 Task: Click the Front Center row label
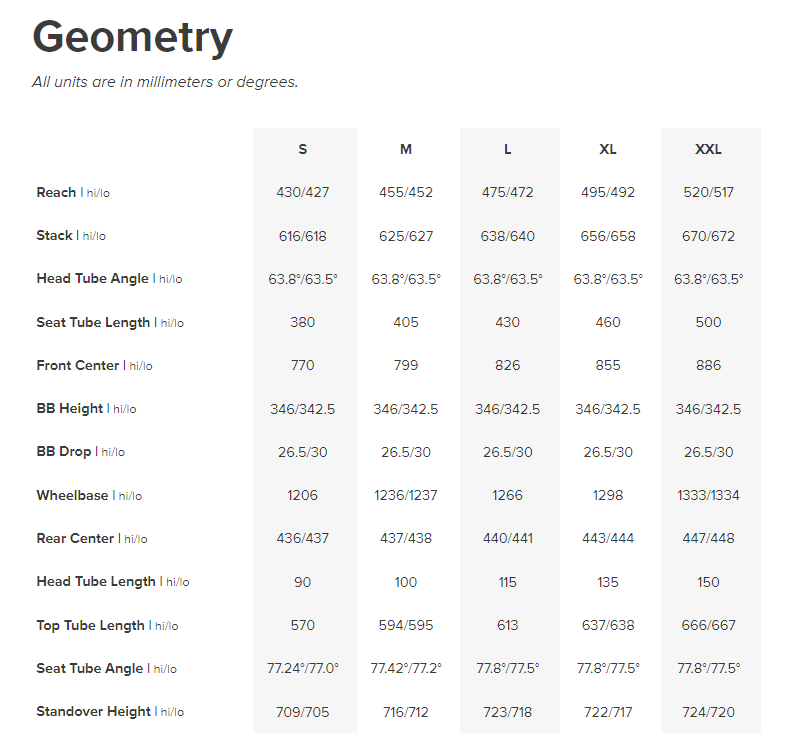tap(78, 365)
